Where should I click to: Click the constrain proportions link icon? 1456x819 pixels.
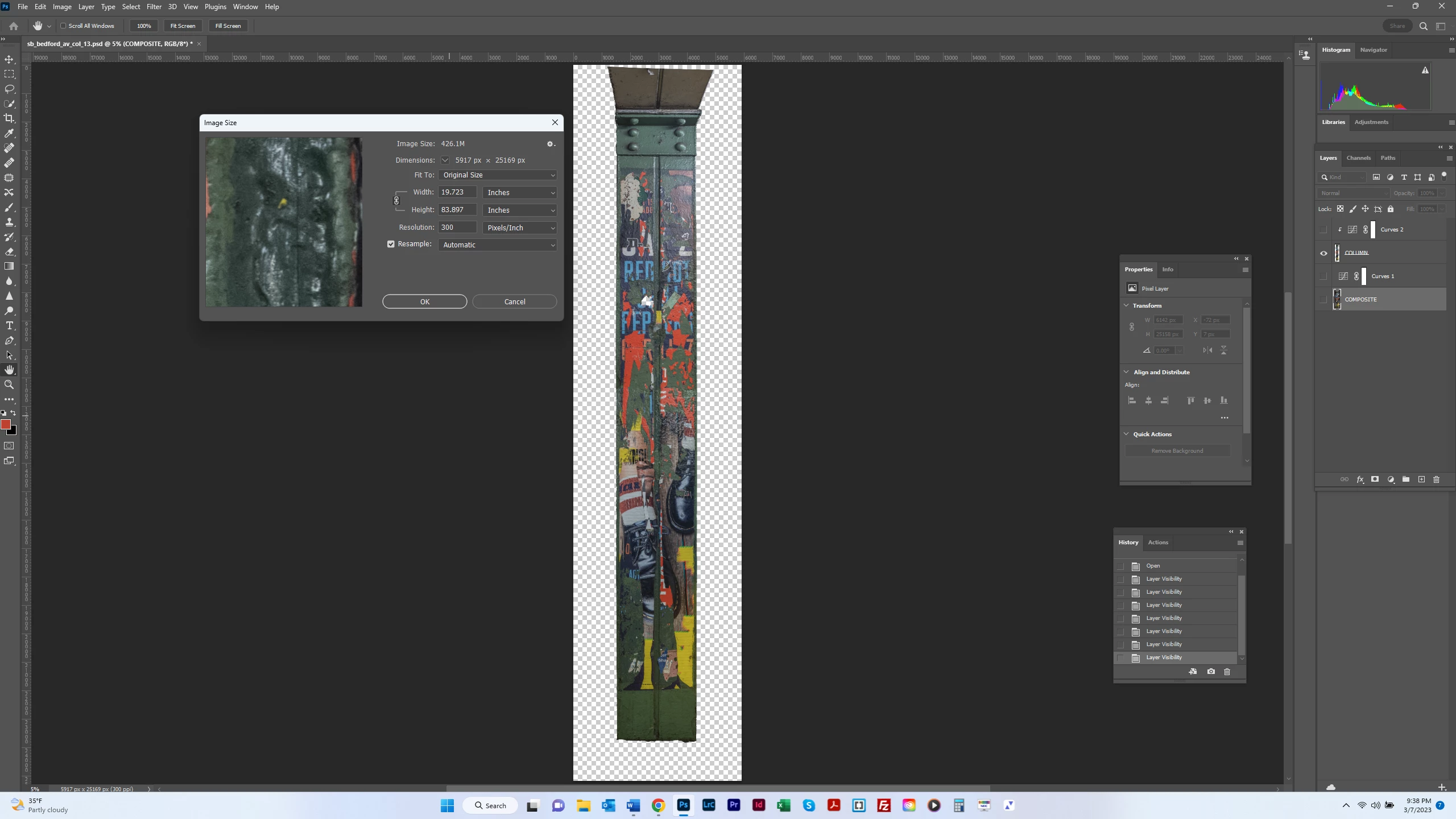point(396,201)
